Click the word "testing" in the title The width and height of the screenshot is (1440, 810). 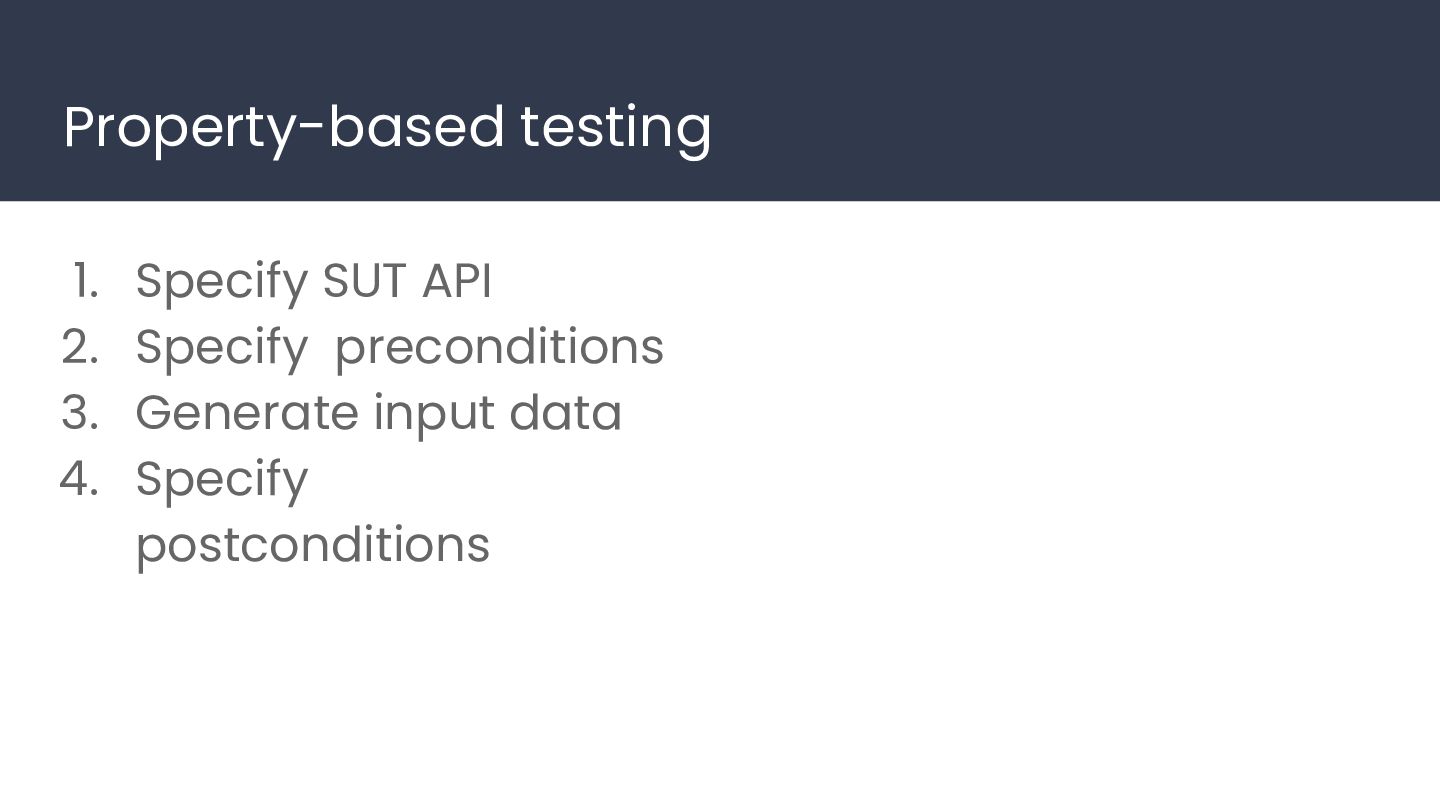(x=615, y=128)
